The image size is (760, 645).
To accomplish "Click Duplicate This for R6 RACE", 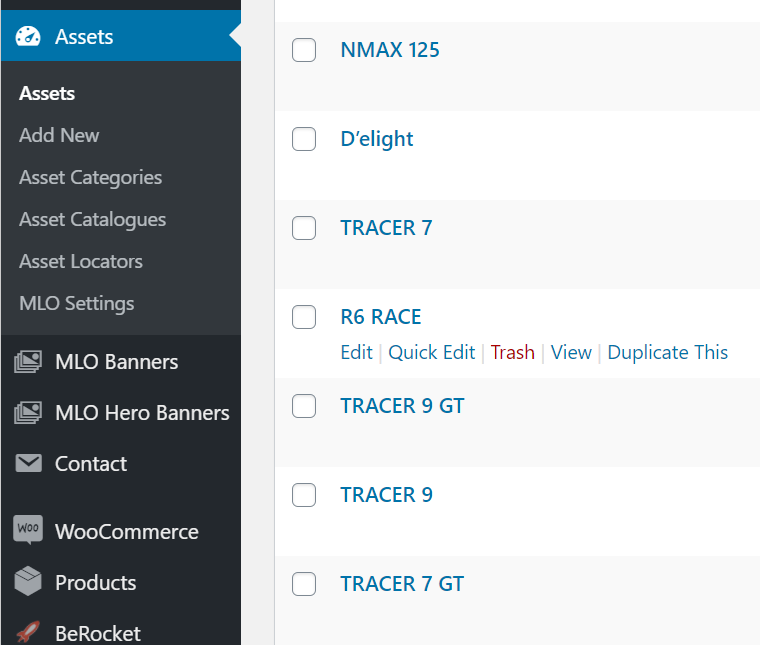I will [x=667, y=352].
